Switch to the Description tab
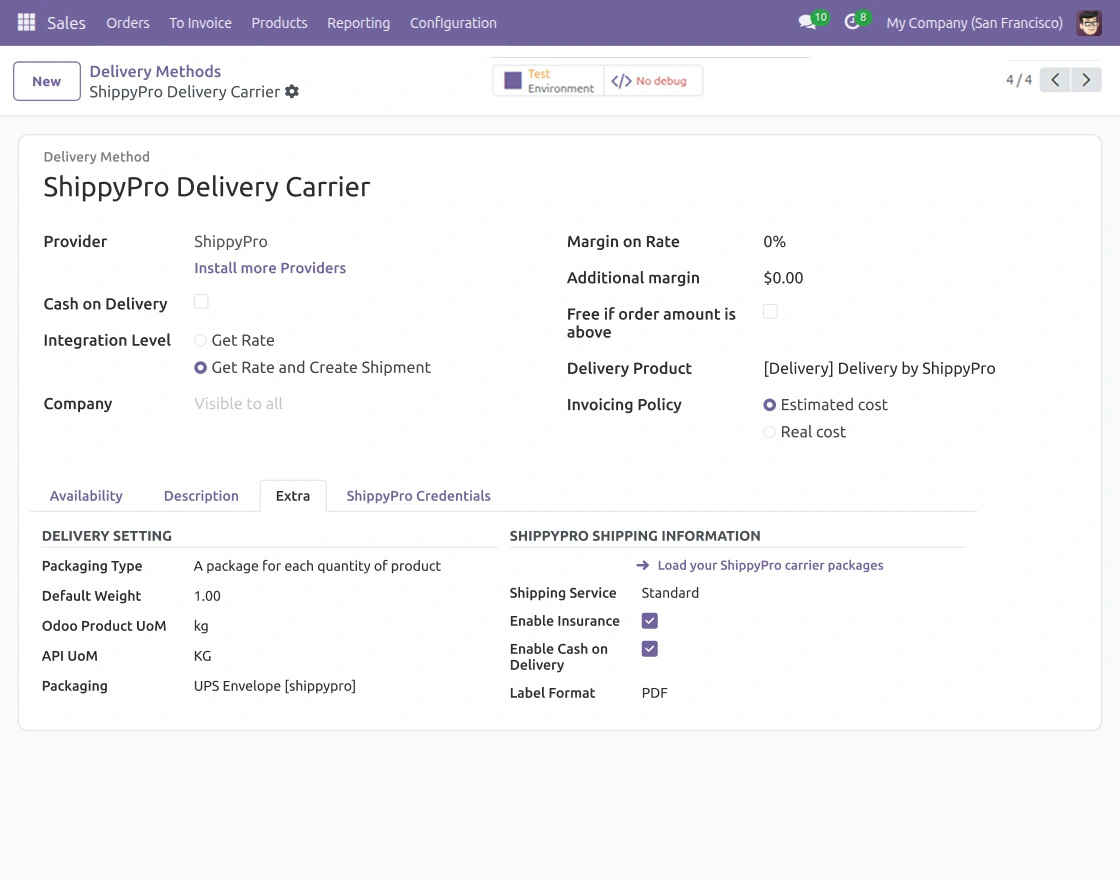This screenshot has width=1120, height=880. point(201,496)
